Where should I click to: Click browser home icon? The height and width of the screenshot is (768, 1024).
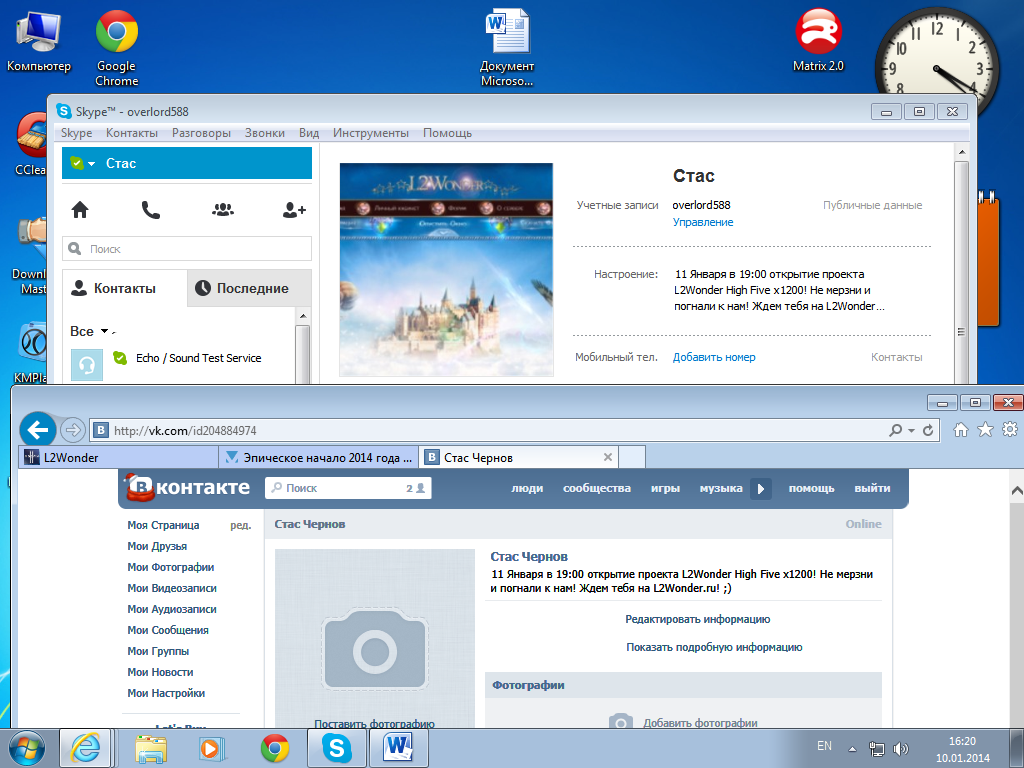click(960, 430)
